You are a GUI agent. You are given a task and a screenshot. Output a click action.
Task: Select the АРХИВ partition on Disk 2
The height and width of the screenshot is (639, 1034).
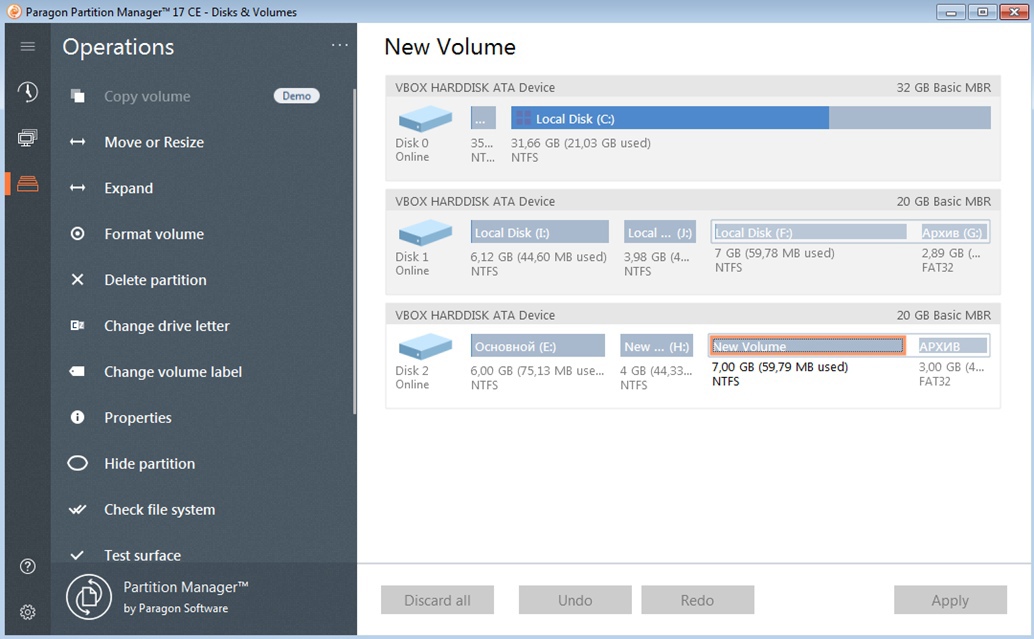point(953,346)
